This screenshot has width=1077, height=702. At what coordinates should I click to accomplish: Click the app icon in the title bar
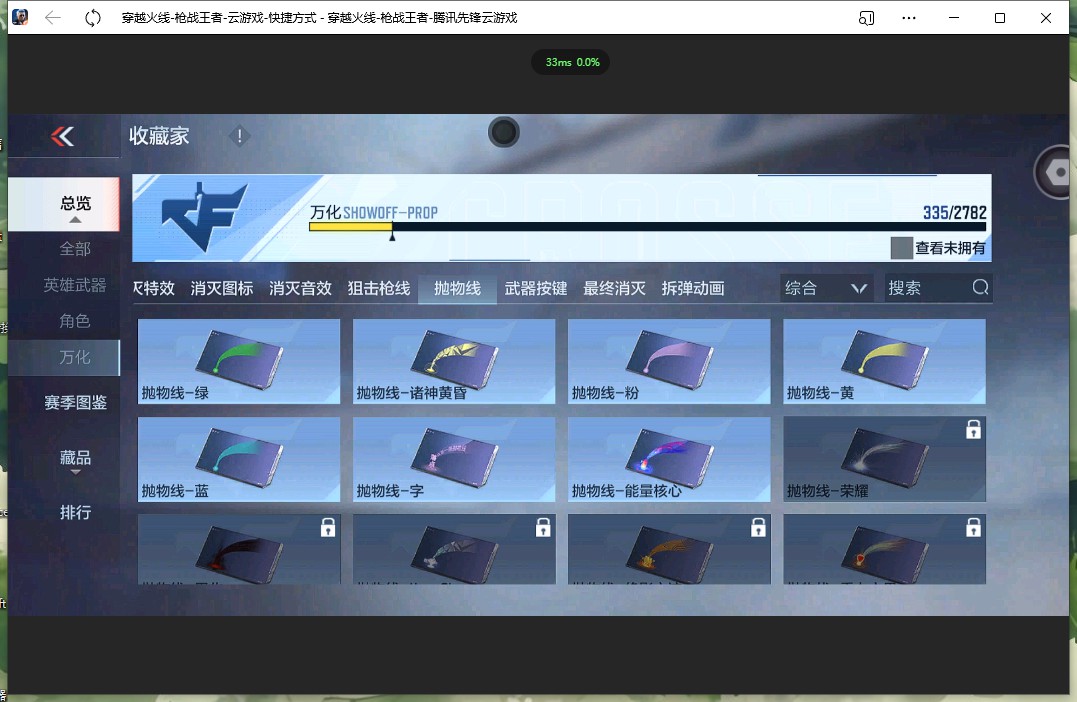(x=20, y=17)
